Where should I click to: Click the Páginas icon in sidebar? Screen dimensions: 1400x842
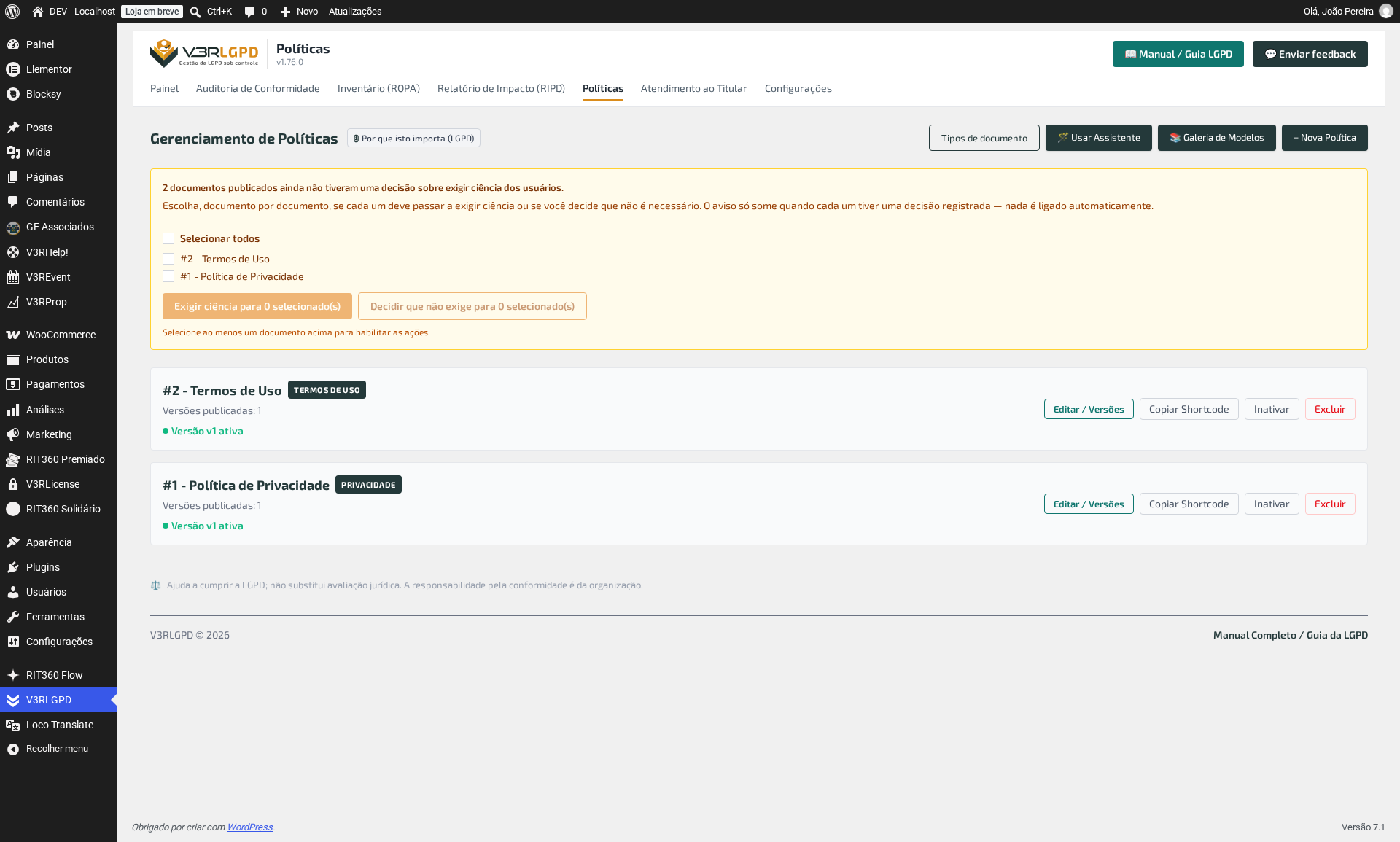pos(13,177)
